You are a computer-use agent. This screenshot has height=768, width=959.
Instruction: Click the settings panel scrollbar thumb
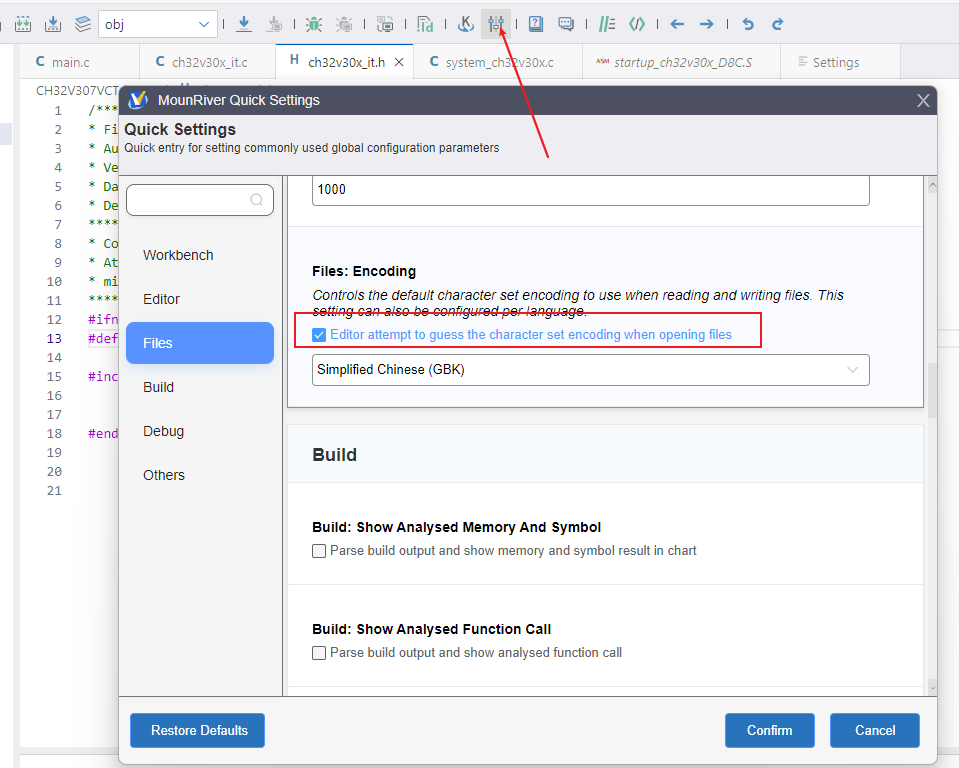click(932, 390)
